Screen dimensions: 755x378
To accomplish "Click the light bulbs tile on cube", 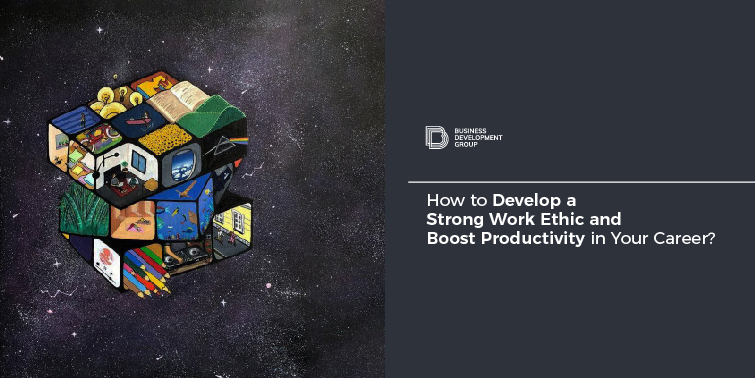I will point(114,99).
